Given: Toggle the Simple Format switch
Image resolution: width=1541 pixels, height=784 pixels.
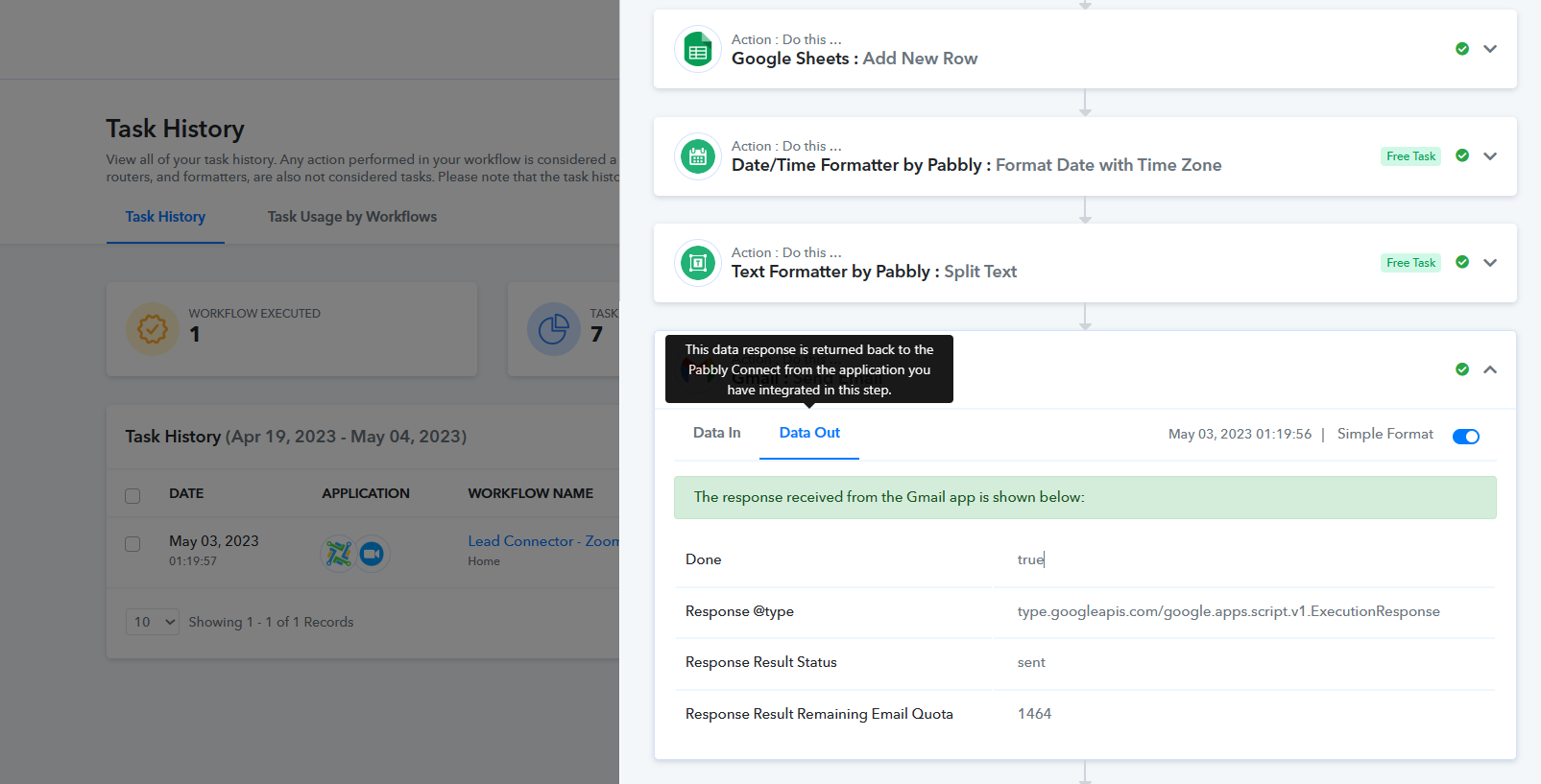Looking at the screenshot, I should (x=1466, y=437).
